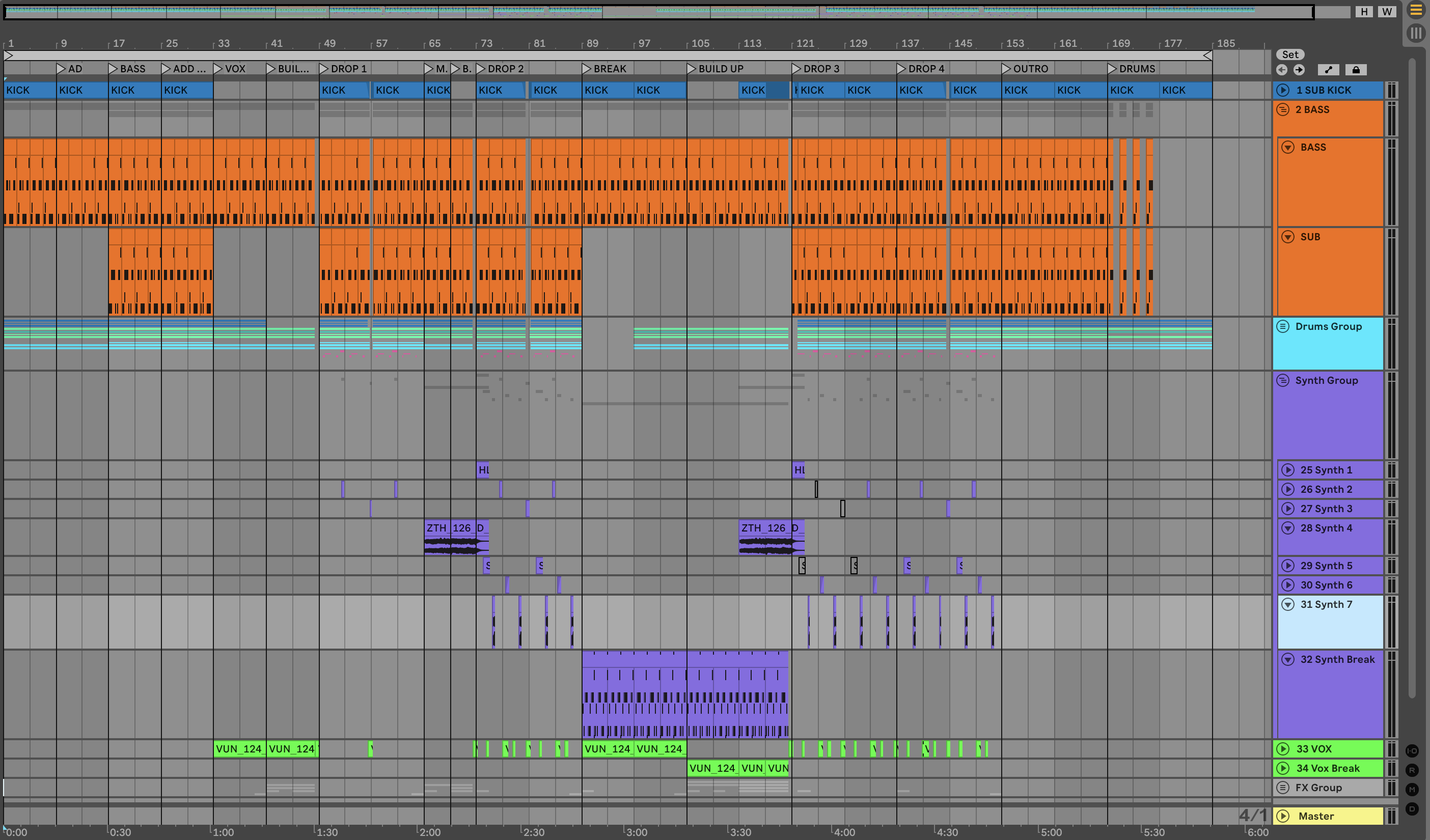Collapse the 2 BASS group track
Screen dimensions: 1430x840
(1282, 109)
